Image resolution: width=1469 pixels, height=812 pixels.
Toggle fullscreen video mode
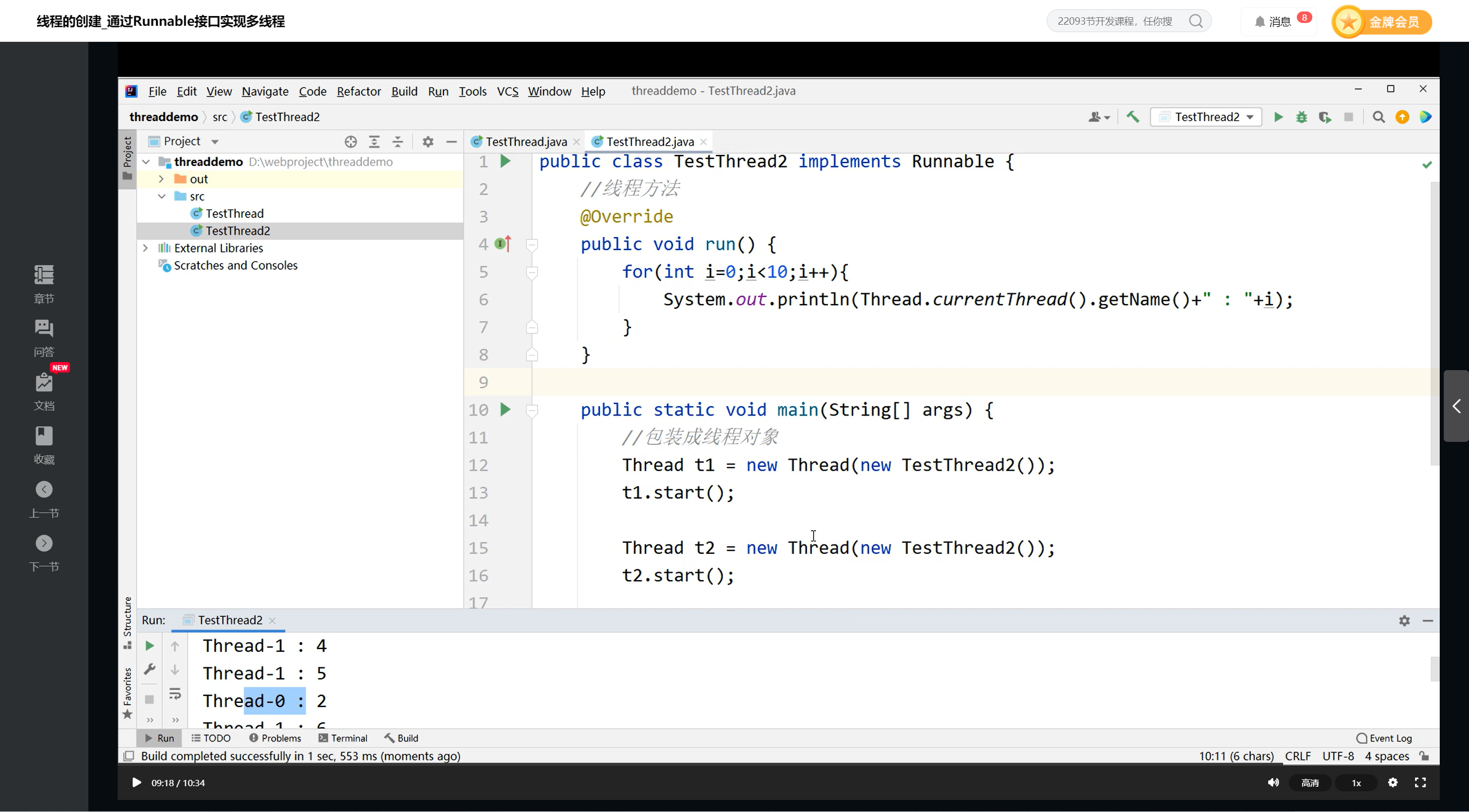[1420, 783]
